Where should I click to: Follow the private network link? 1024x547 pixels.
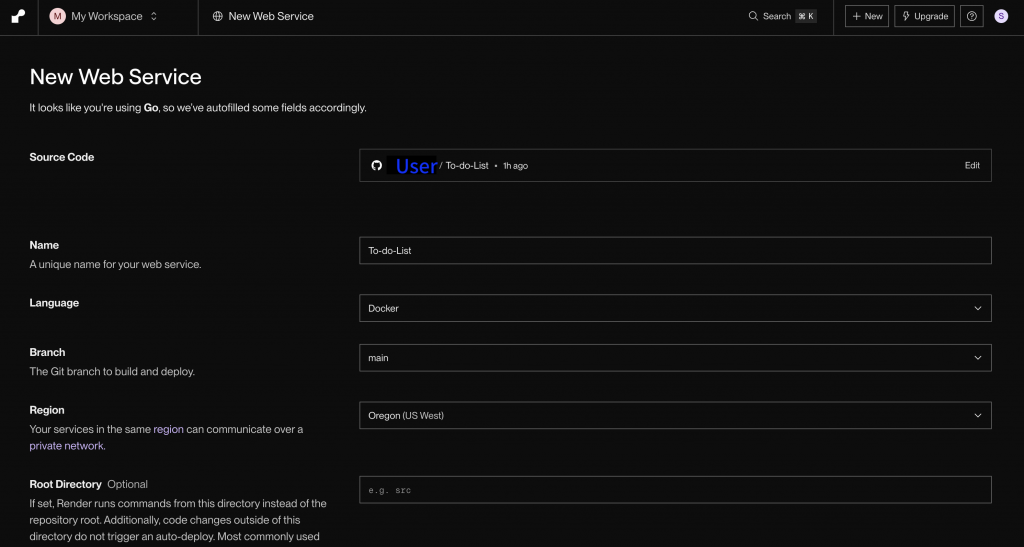tap(67, 446)
